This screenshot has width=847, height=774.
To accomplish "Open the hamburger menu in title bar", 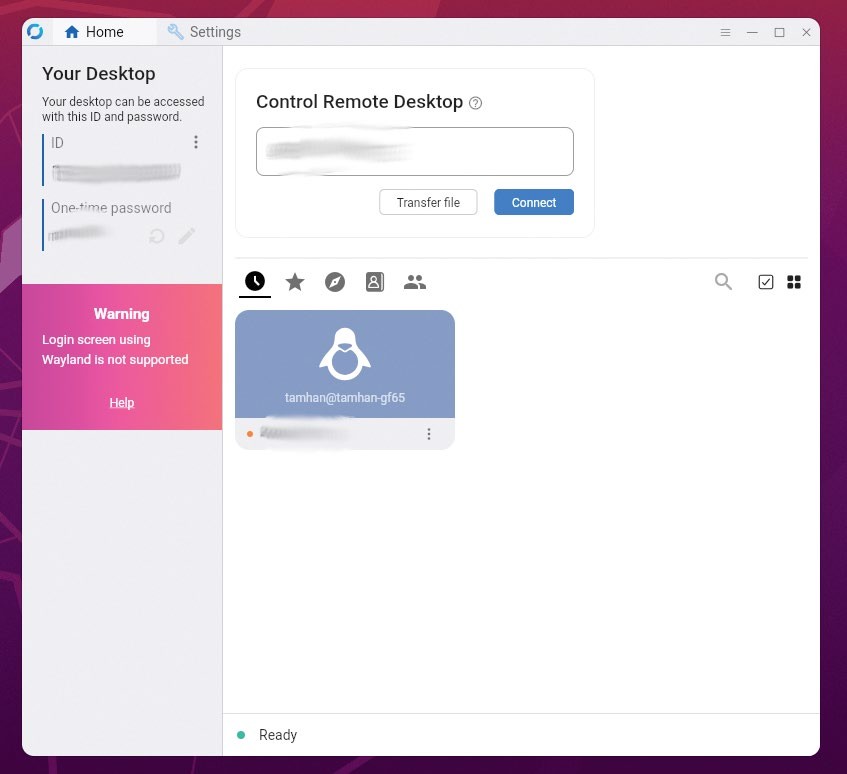I will coord(726,32).
